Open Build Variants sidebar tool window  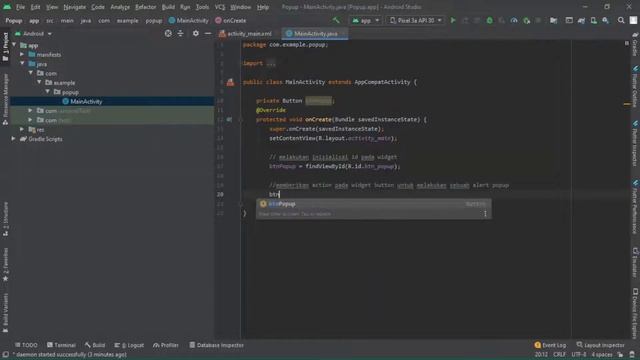coord(5,312)
